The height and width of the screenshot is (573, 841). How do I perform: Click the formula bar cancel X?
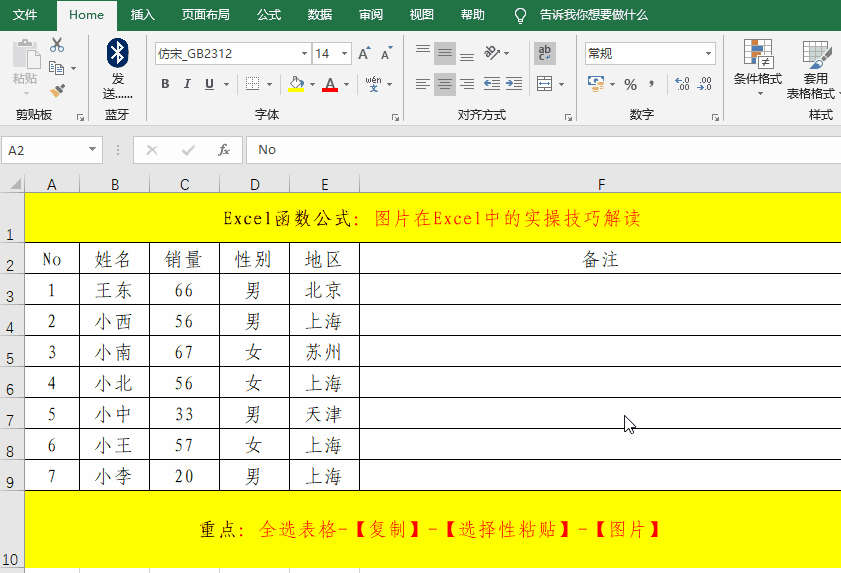point(152,150)
